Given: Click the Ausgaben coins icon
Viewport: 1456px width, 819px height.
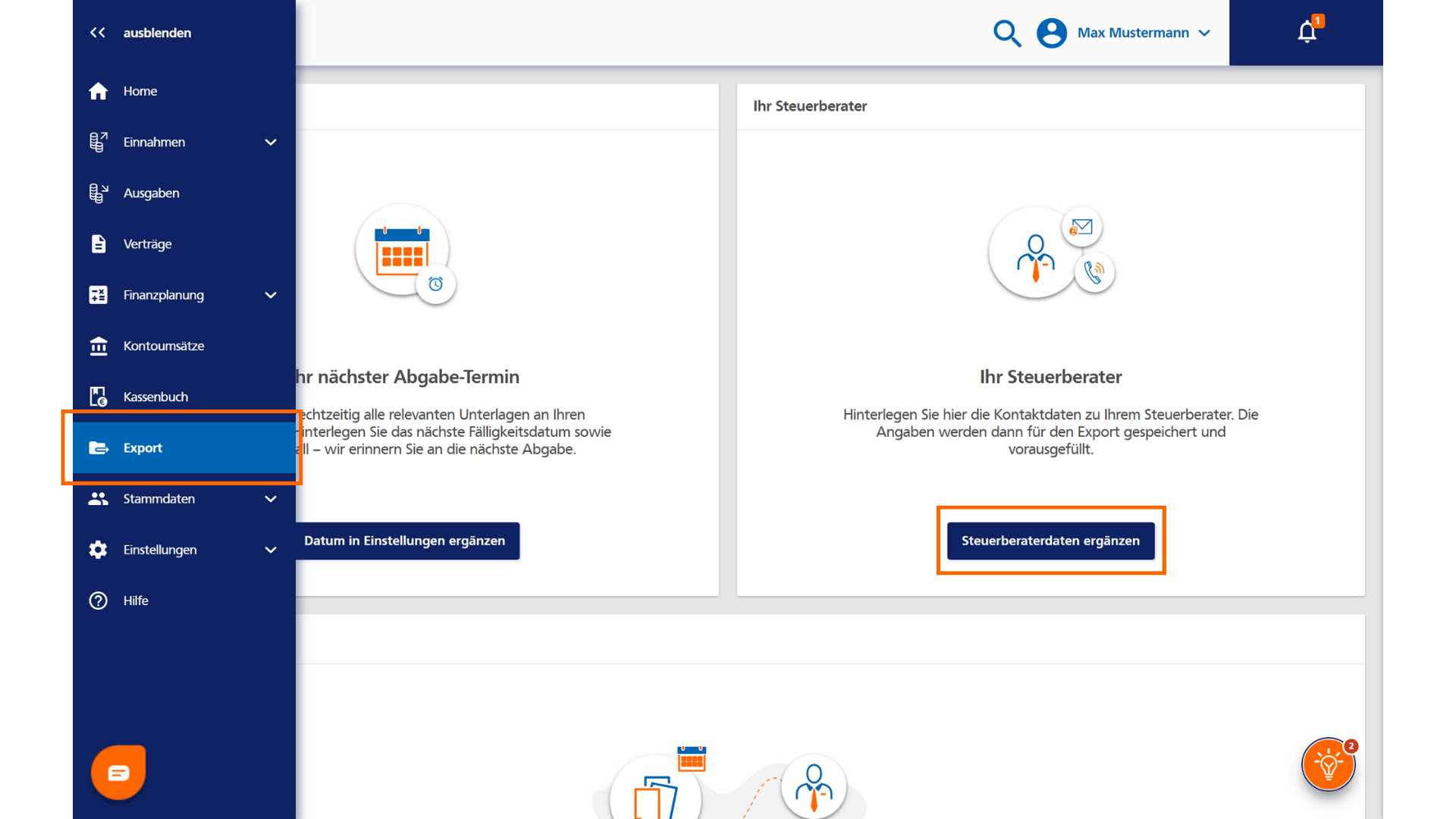Looking at the screenshot, I should (x=99, y=193).
